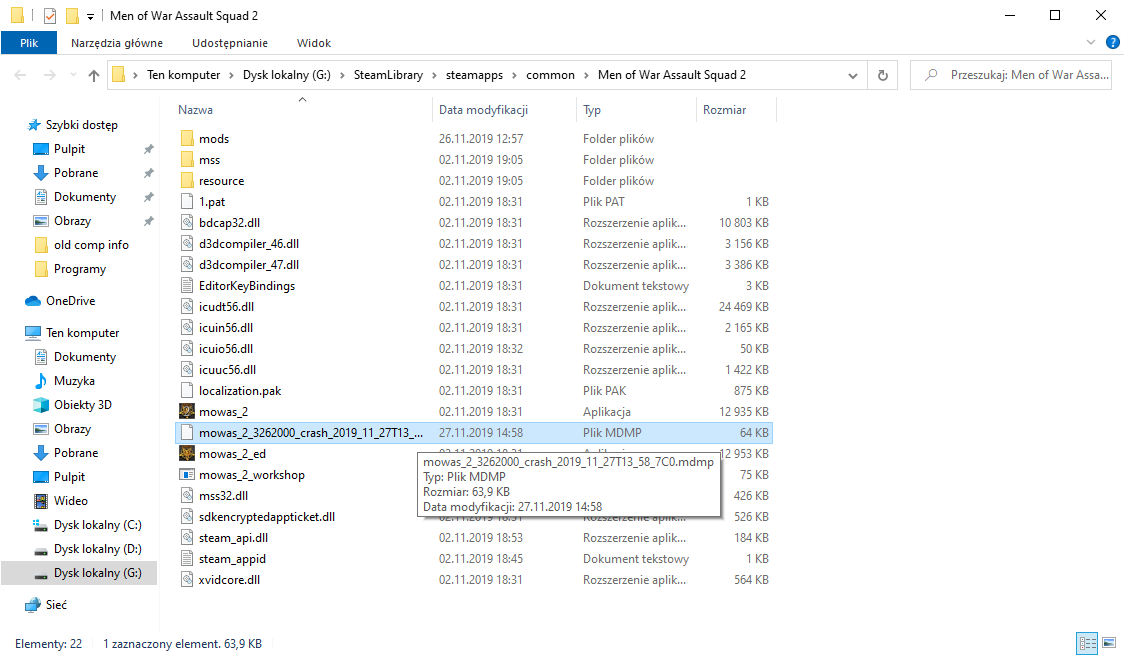Click the forward navigation arrow
Viewport: 1125px width, 656px height.
(x=49, y=75)
